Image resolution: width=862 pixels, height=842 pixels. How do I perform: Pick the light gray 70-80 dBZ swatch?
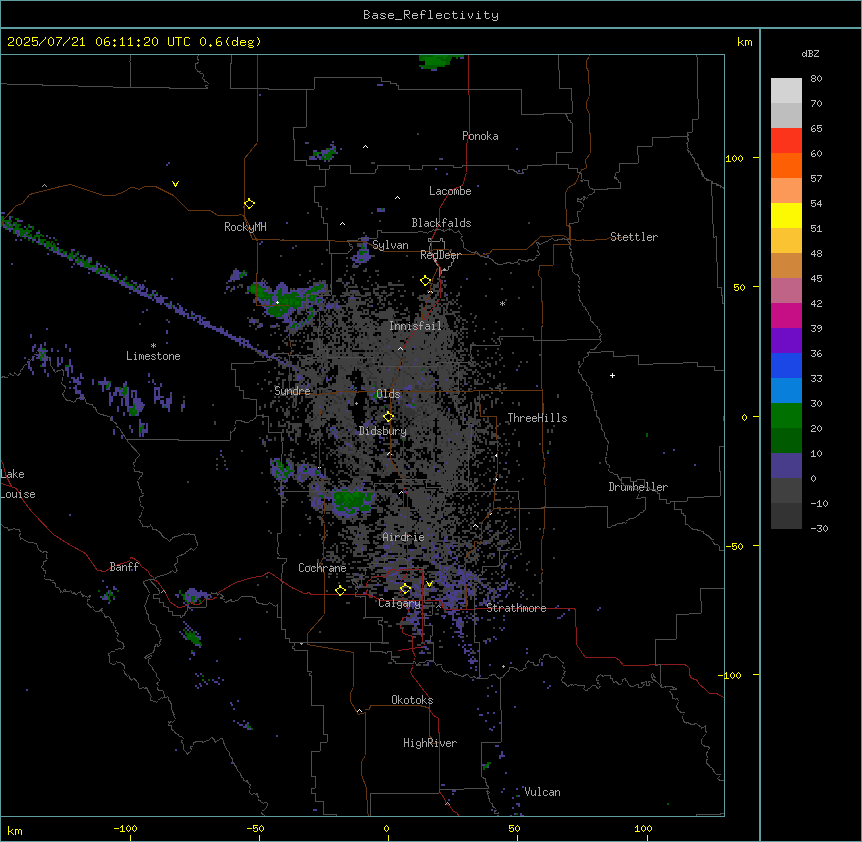click(x=786, y=91)
